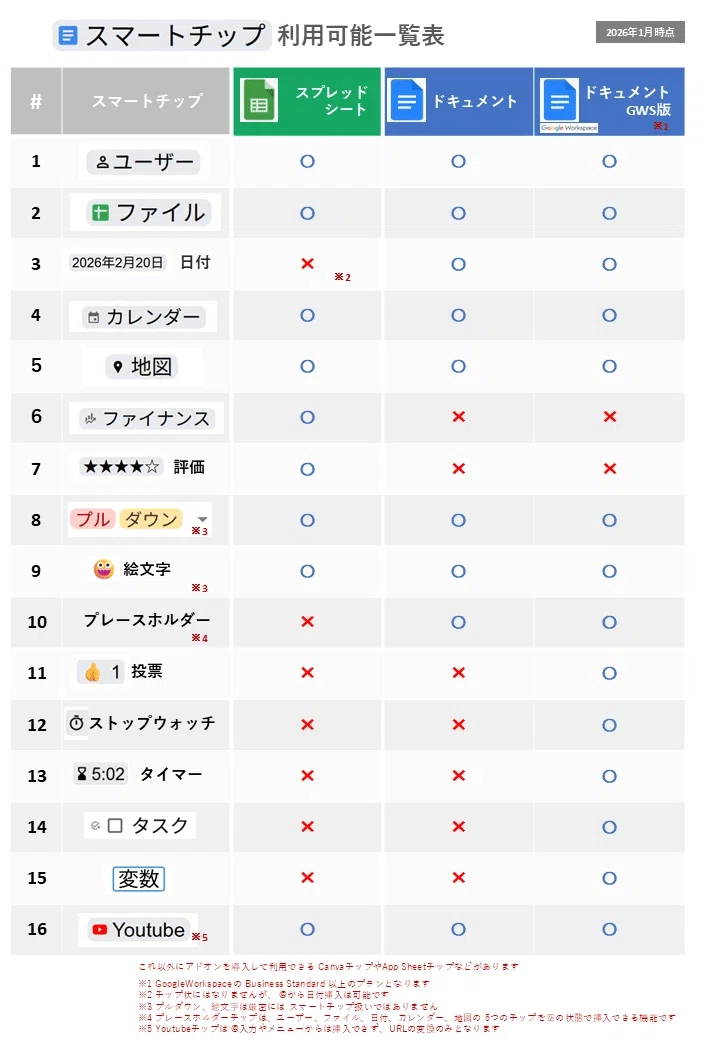
Task: Click the Google Workspace Docs icon in GWS版 header
Action: point(560,101)
